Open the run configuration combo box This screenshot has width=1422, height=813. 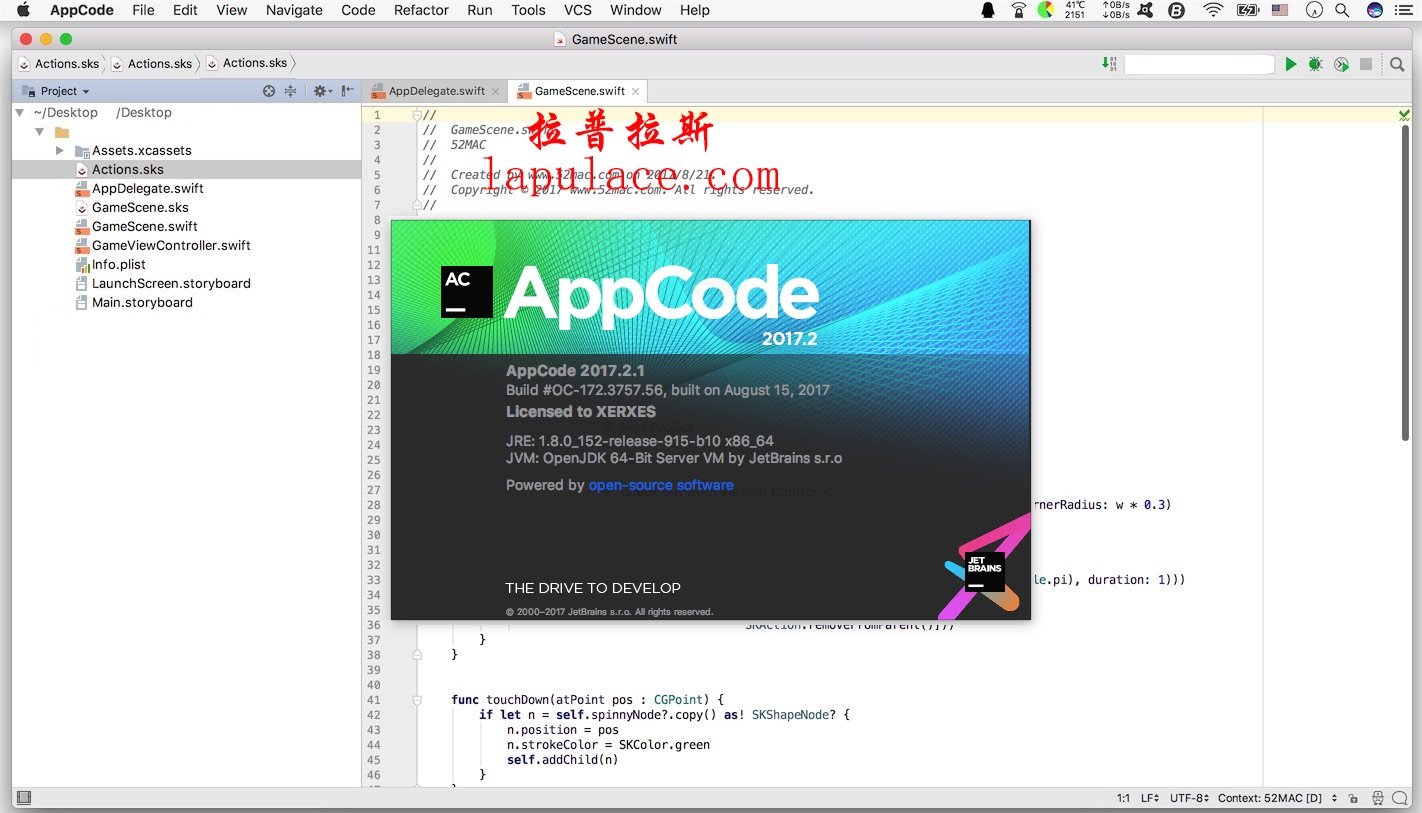click(1199, 64)
